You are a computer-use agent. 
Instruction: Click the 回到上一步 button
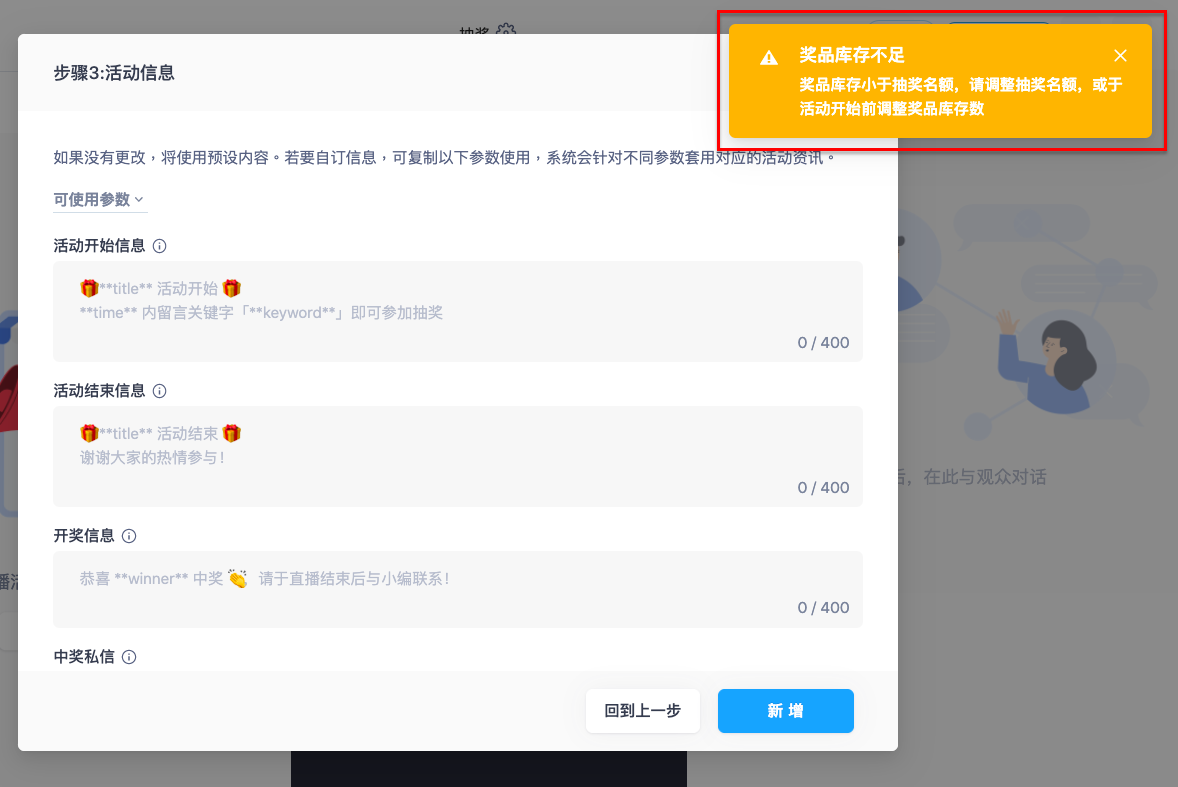pos(642,710)
